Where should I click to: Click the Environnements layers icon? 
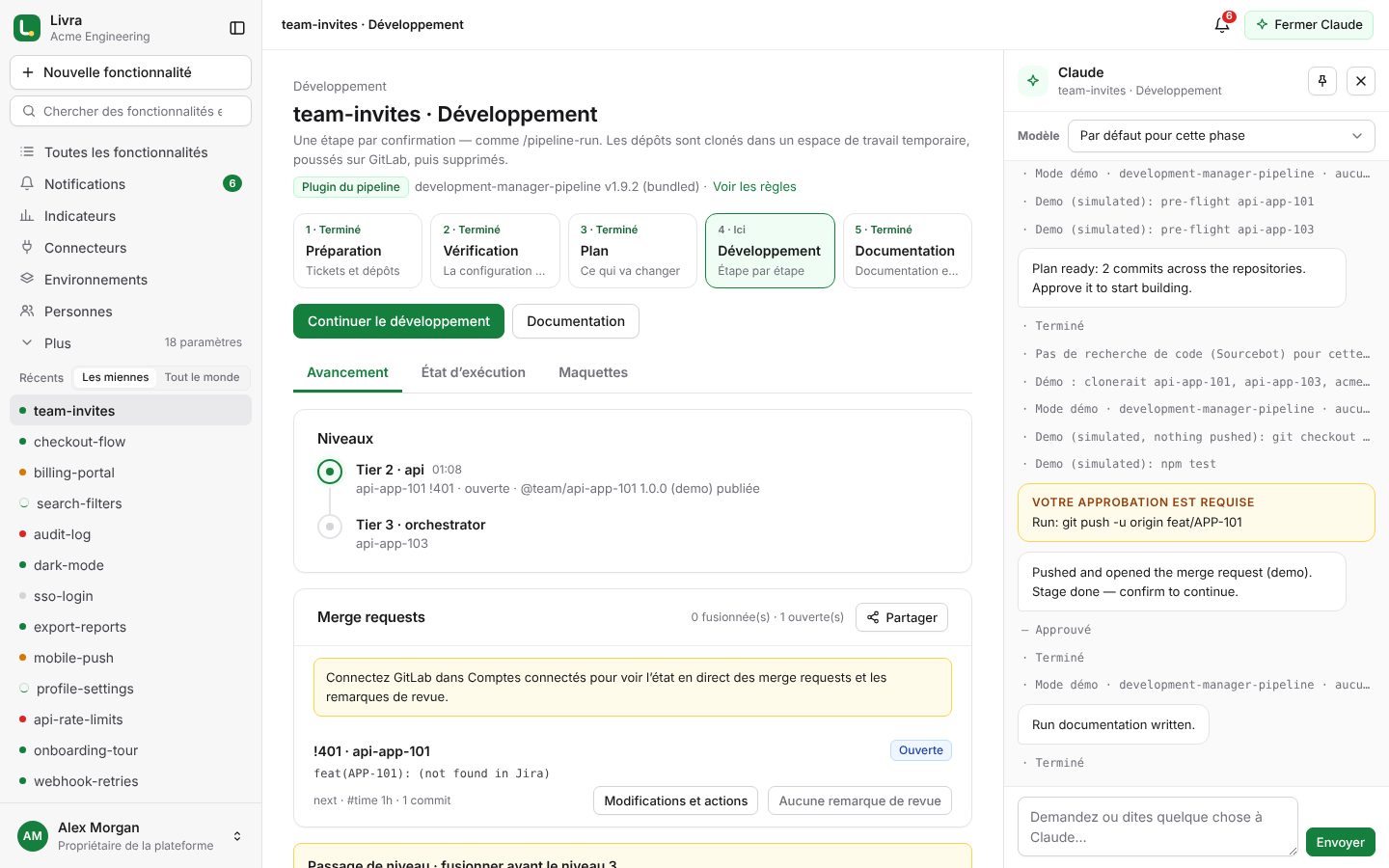pos(27,280)
